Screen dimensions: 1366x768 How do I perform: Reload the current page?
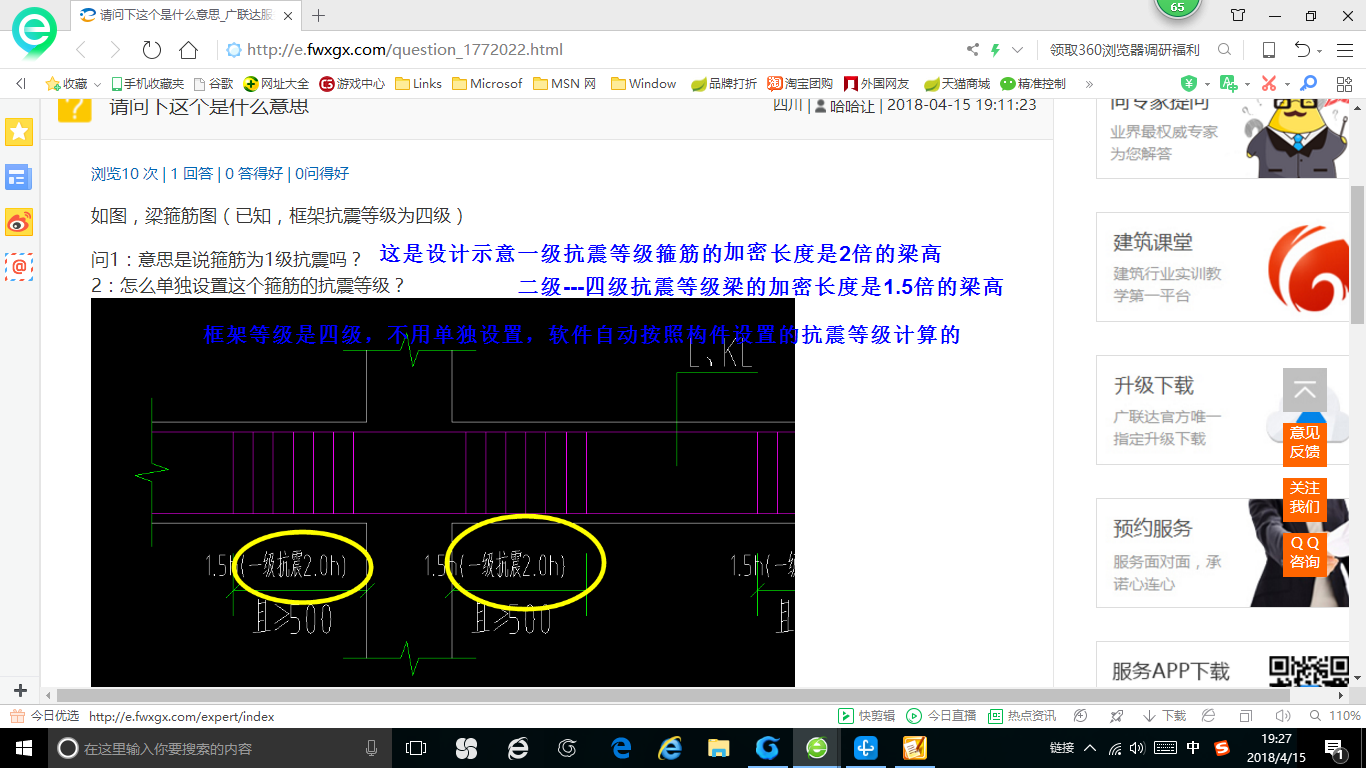(152, 50)
